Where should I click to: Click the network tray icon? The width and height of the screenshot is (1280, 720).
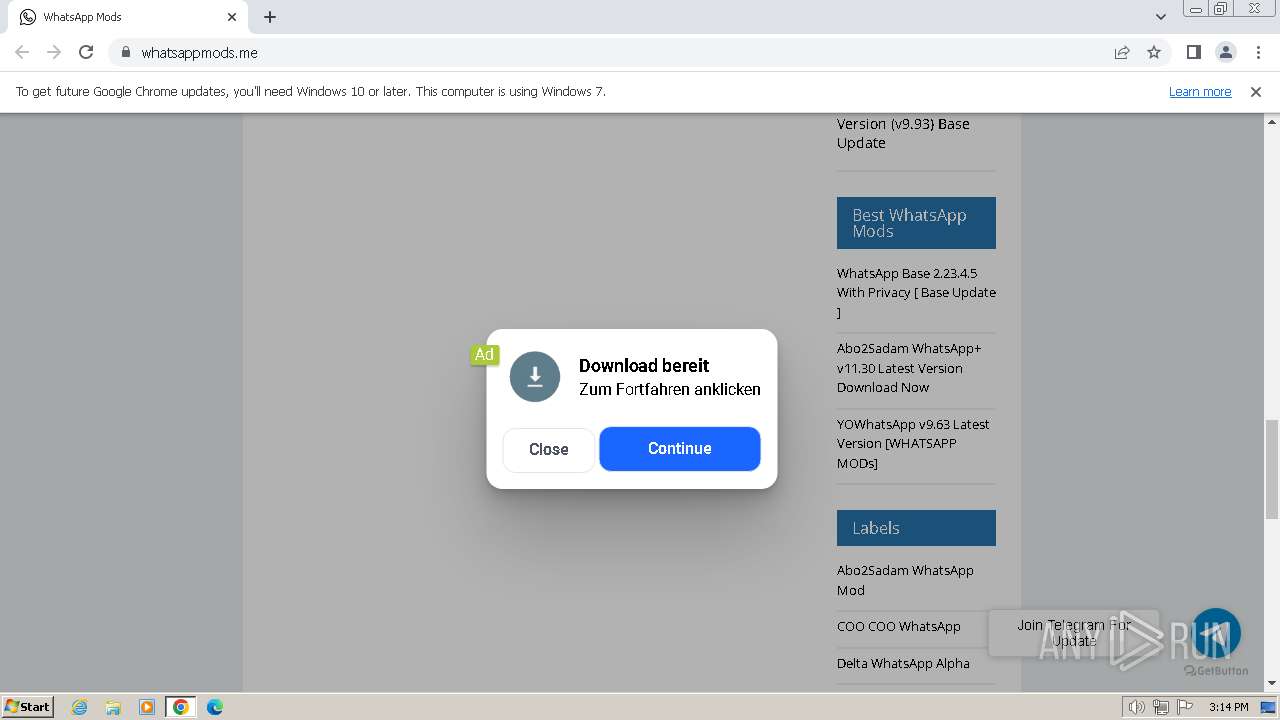(1161, 707)
